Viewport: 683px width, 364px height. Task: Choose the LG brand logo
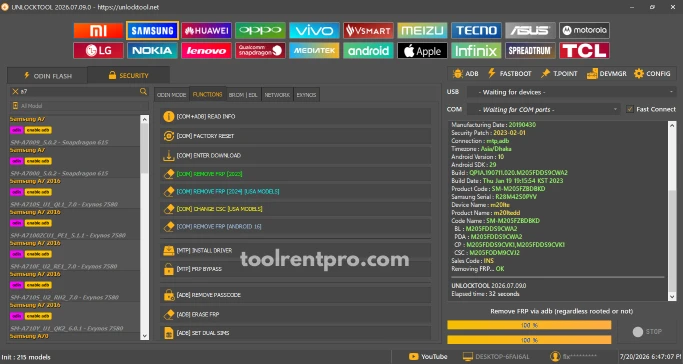point(98,51)
